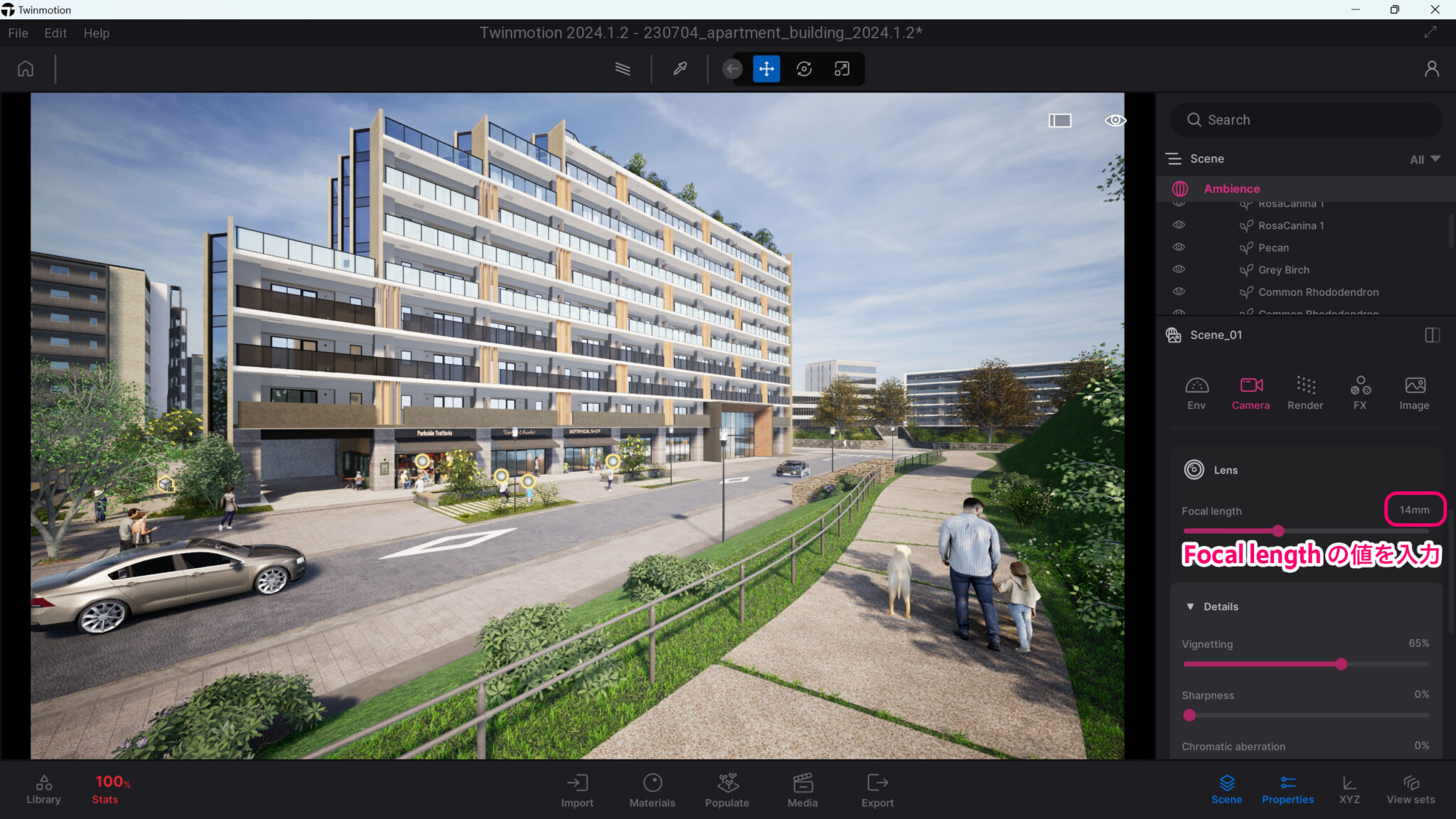Open the Export panel

pos(877,790)
